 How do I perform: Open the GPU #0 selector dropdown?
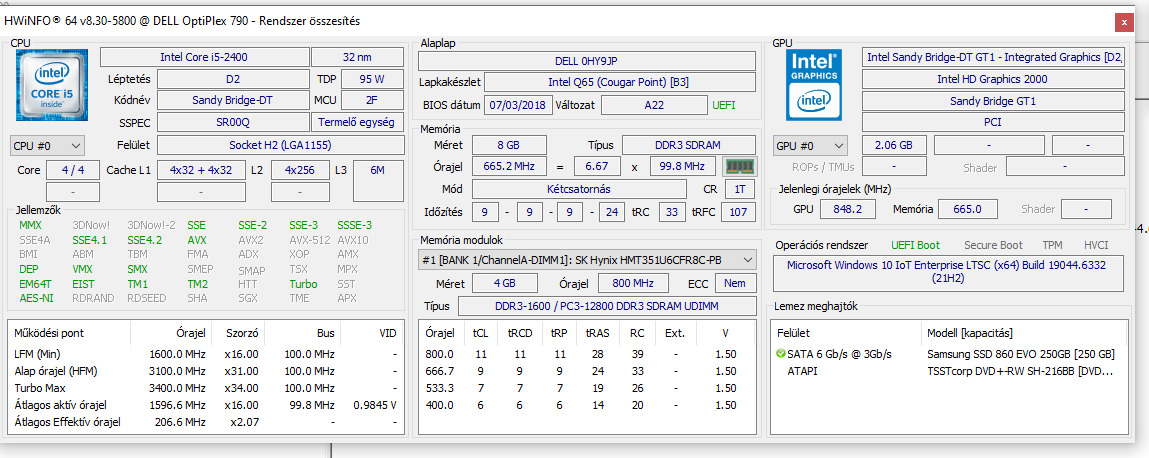click(810, 145)
